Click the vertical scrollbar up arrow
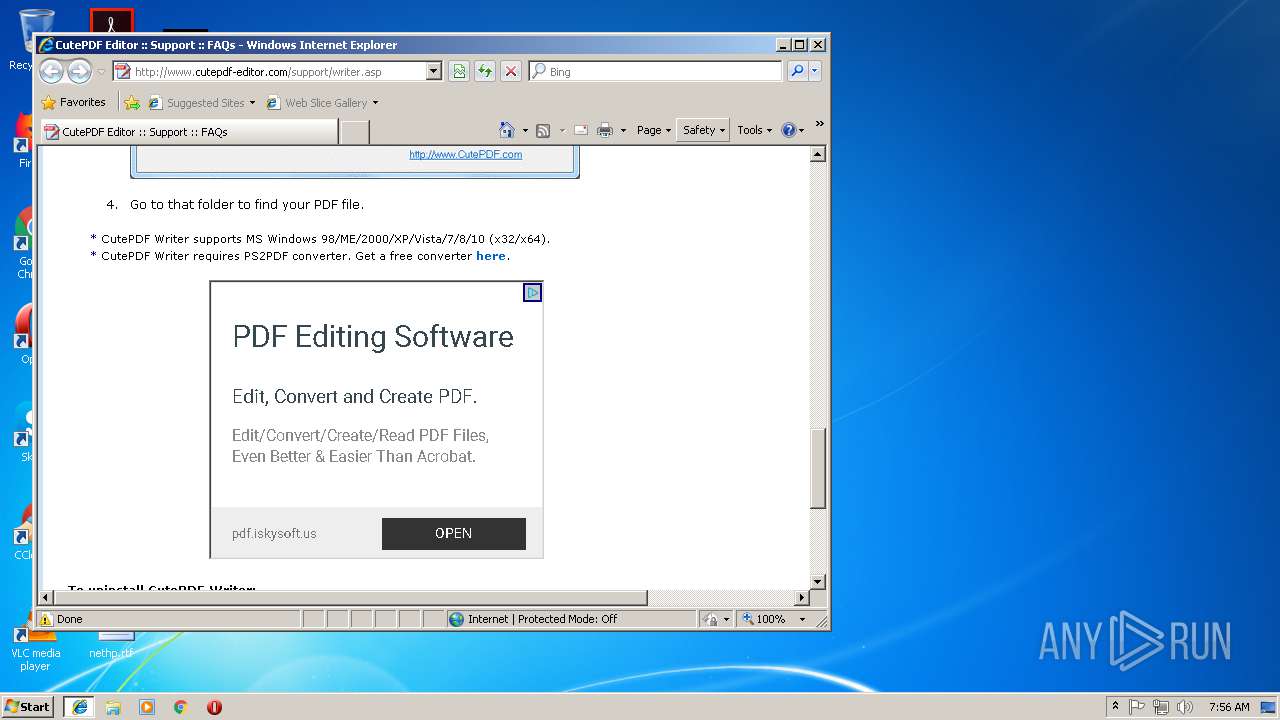Image resolution: width=1280 pixels, height=720 pixels. tap(818, 154)
